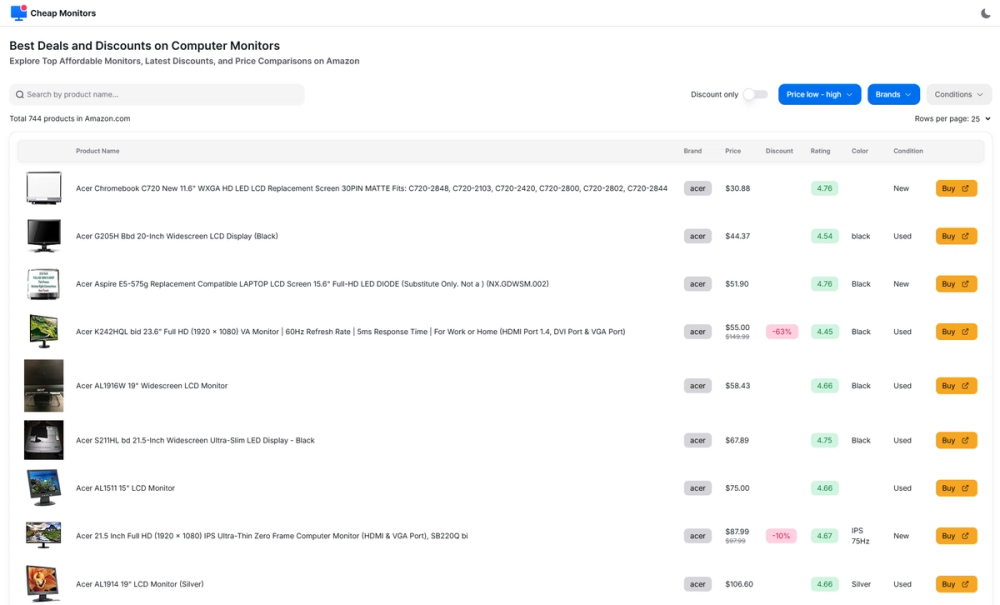Click the Condition column header
The width and height of the screenshot is (1000, 605).
click(x=908, y=151)
